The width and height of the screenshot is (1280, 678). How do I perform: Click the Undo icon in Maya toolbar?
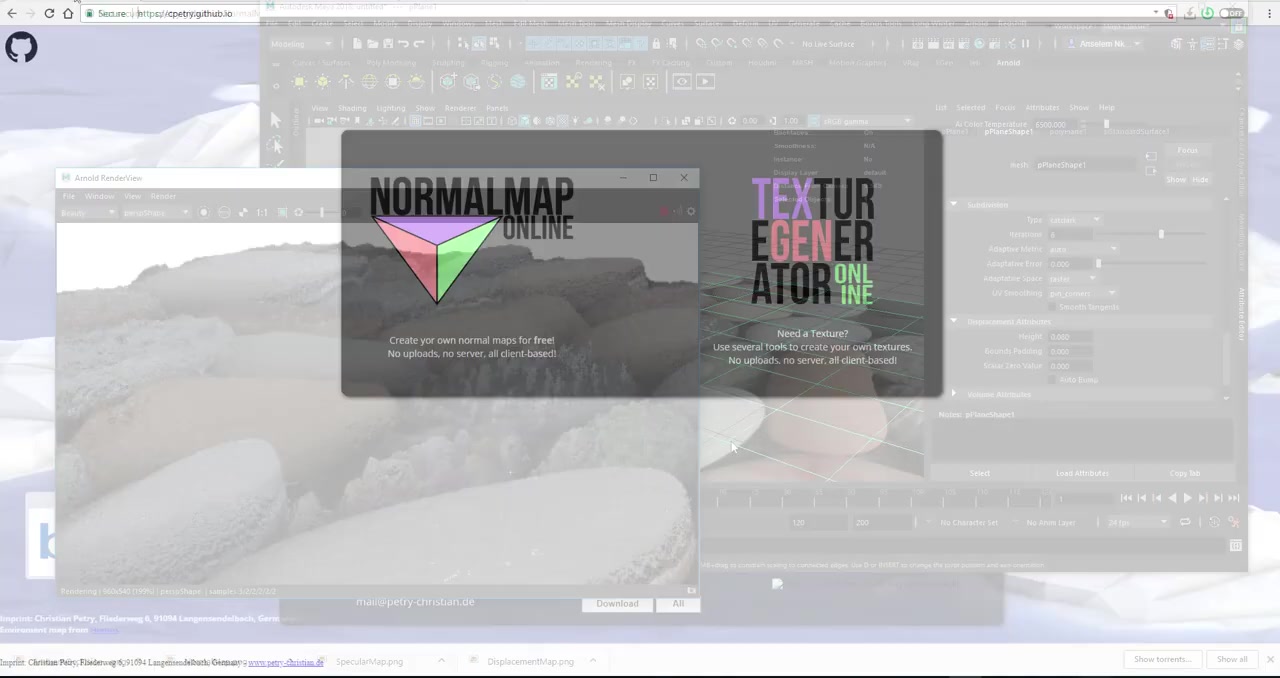pyautogui.click(x=403, y=43)
